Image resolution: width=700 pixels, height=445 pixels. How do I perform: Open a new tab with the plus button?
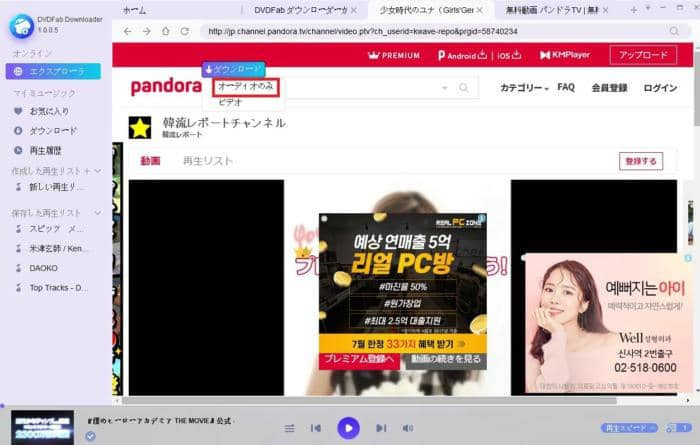tap(633, 10)
